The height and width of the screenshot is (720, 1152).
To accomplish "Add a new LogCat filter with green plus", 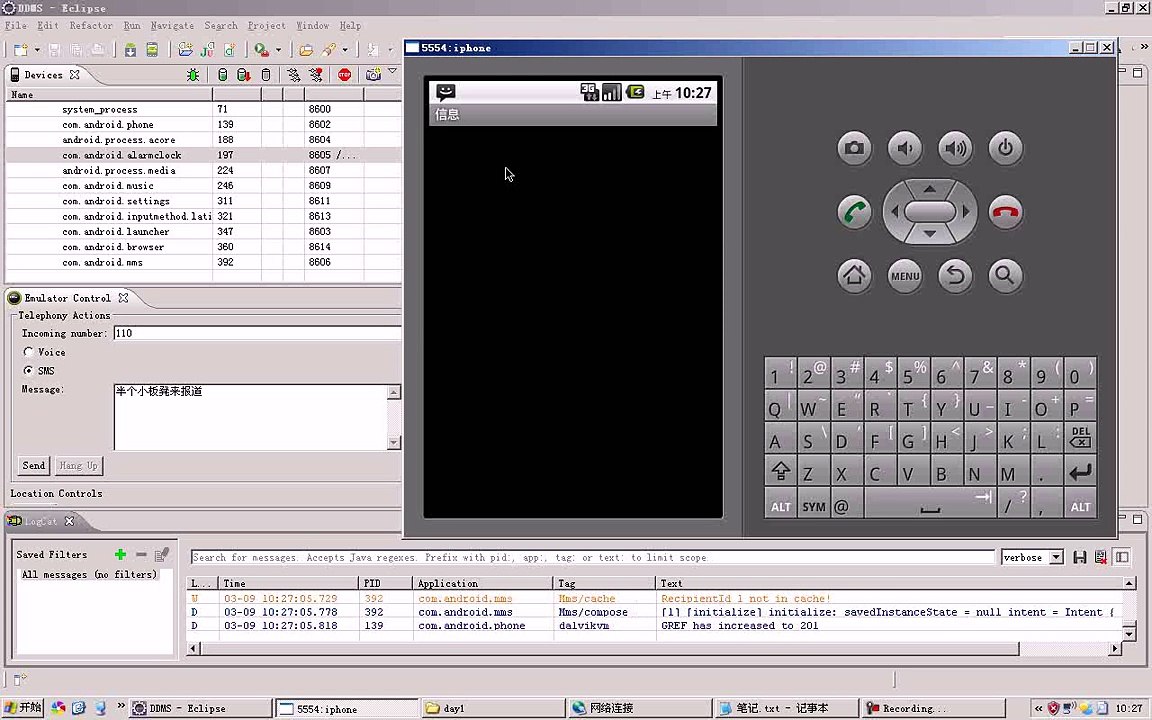I will pos(120,555).
